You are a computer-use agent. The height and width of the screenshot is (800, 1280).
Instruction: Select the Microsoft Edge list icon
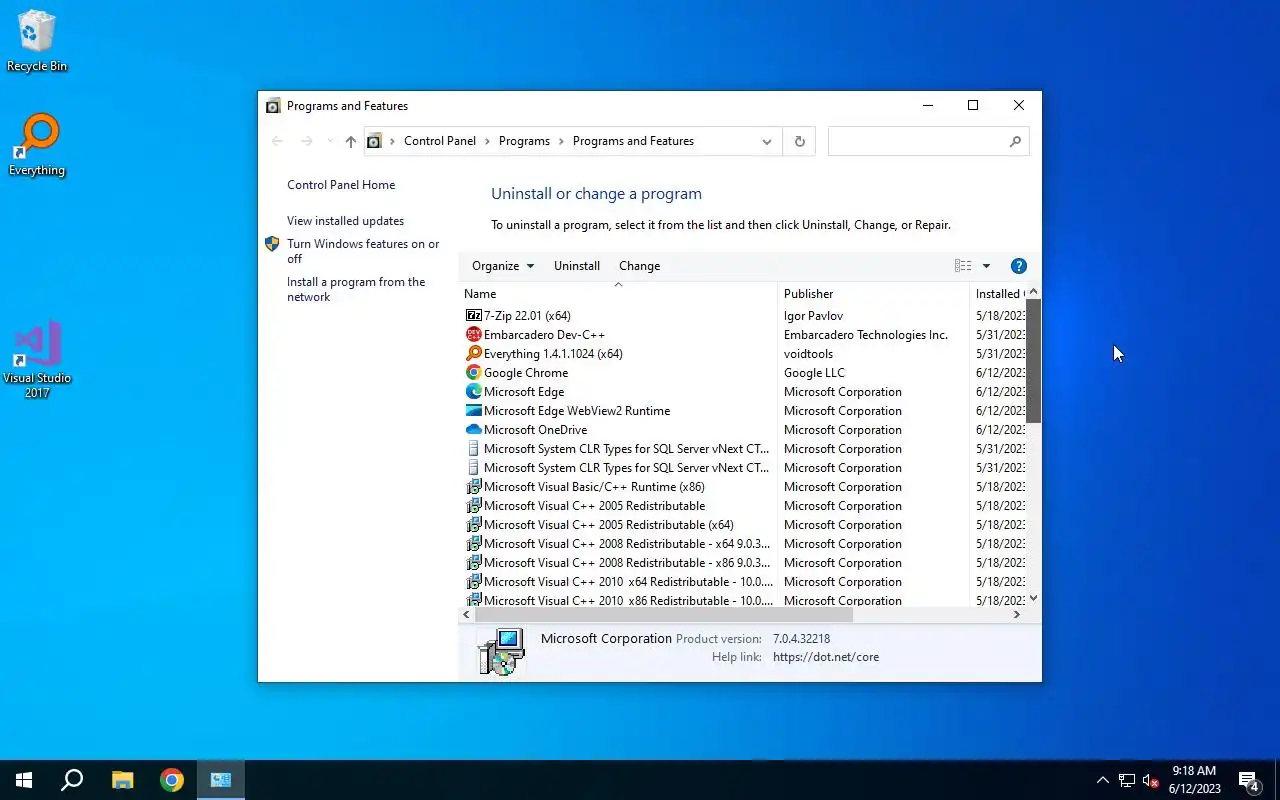coord(474,392)
